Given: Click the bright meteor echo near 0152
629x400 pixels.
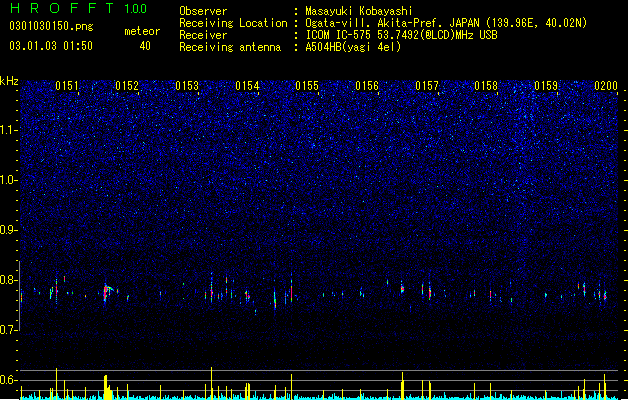Looking at the screenshot, I should [x=106, y=292].
